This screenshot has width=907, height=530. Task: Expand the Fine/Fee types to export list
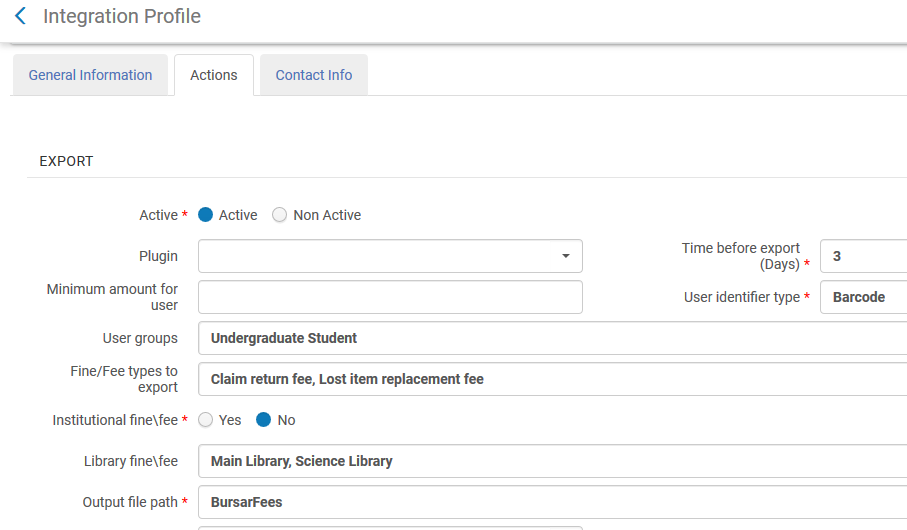coord(550,379)
